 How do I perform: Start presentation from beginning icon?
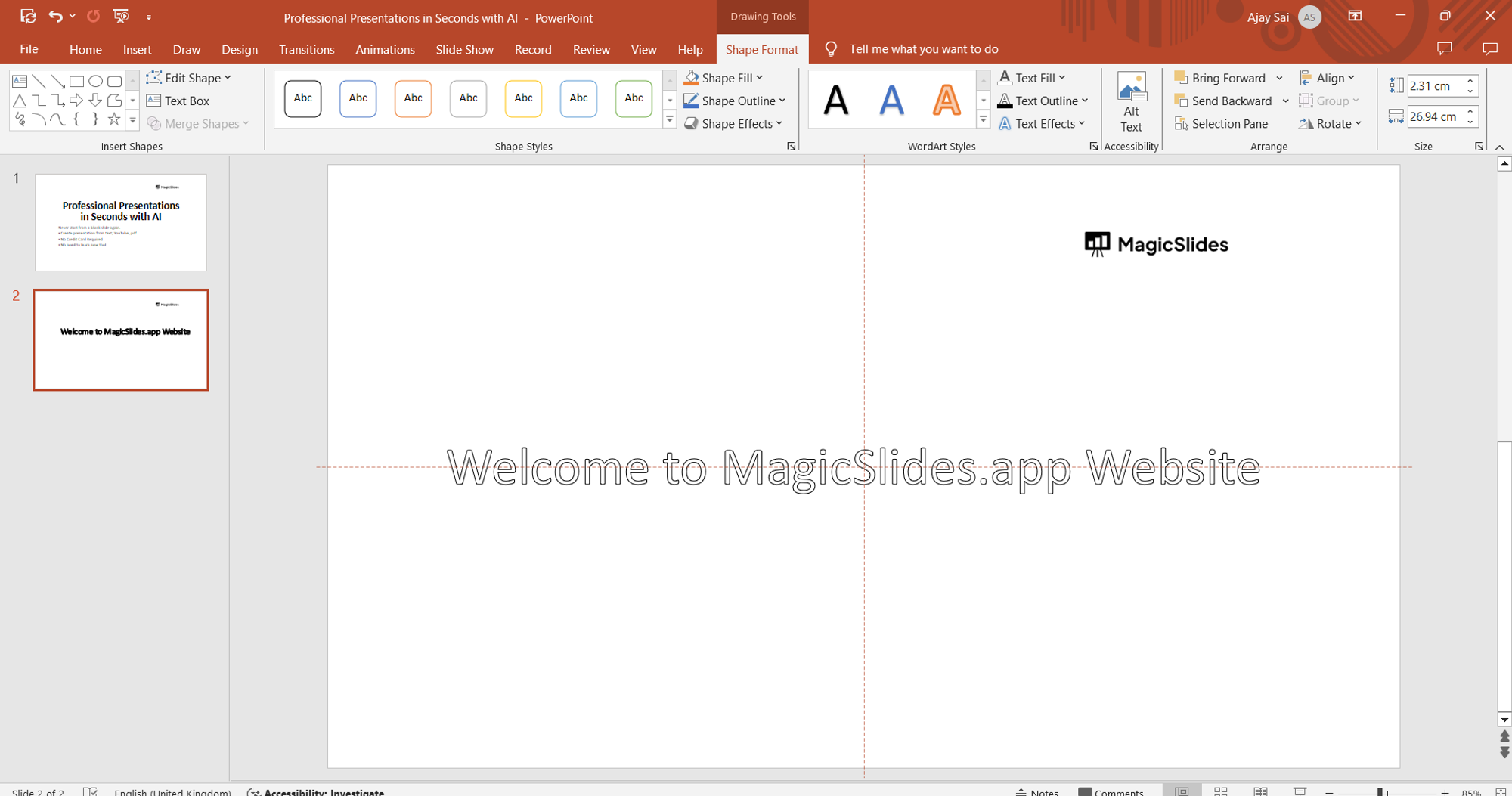click(121, 16)
